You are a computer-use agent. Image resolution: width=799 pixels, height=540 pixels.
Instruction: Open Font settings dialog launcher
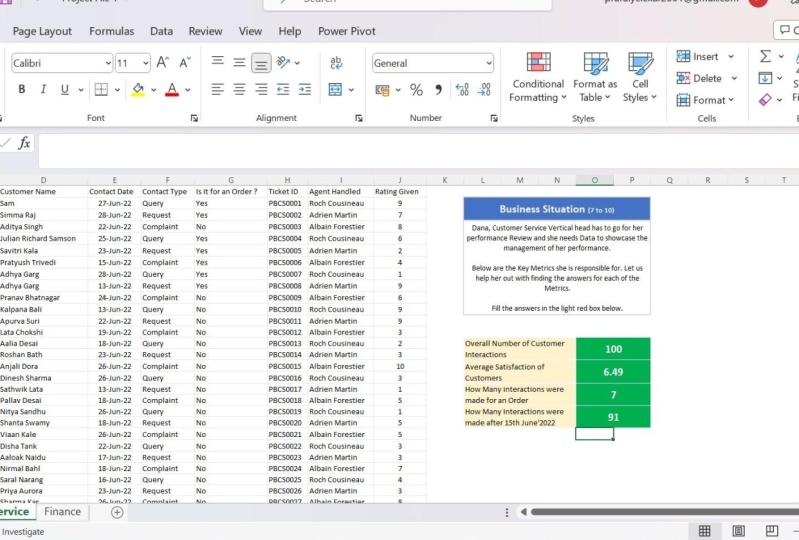click(x=194, y=118)
